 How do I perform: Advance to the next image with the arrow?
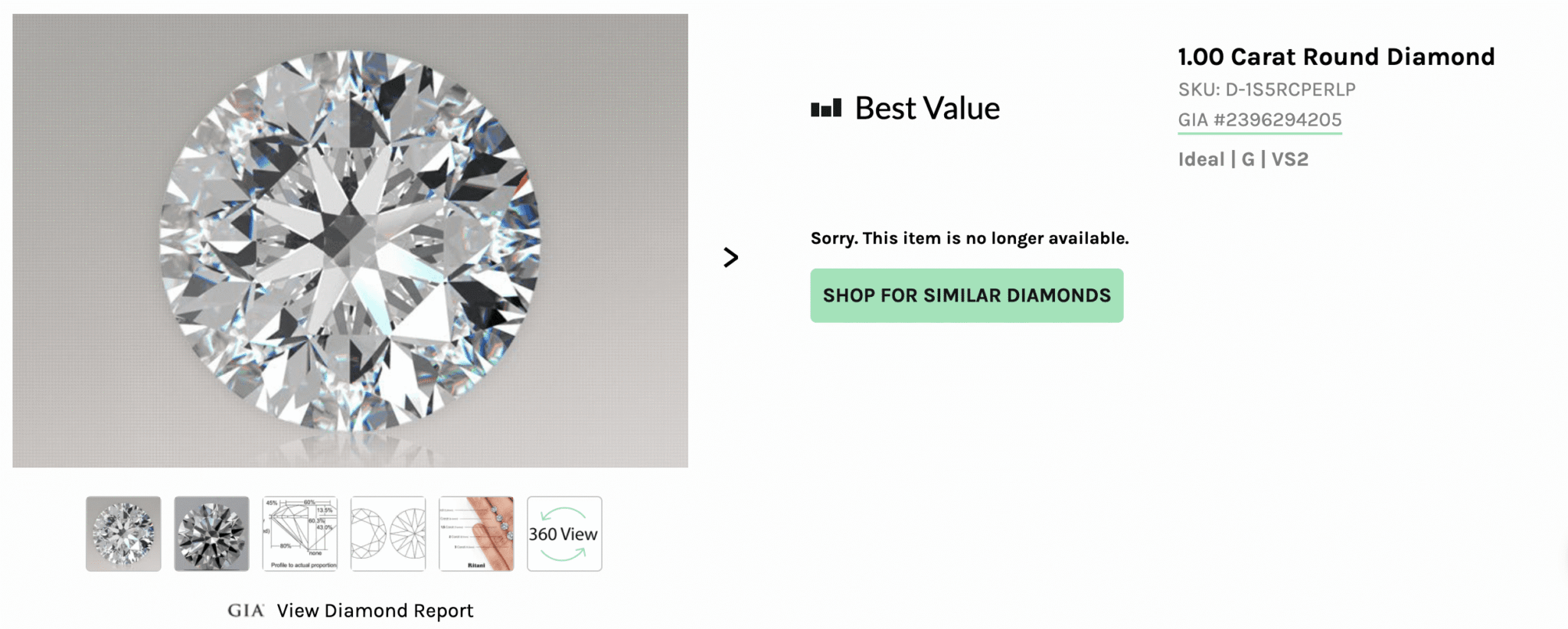point(730,257)
